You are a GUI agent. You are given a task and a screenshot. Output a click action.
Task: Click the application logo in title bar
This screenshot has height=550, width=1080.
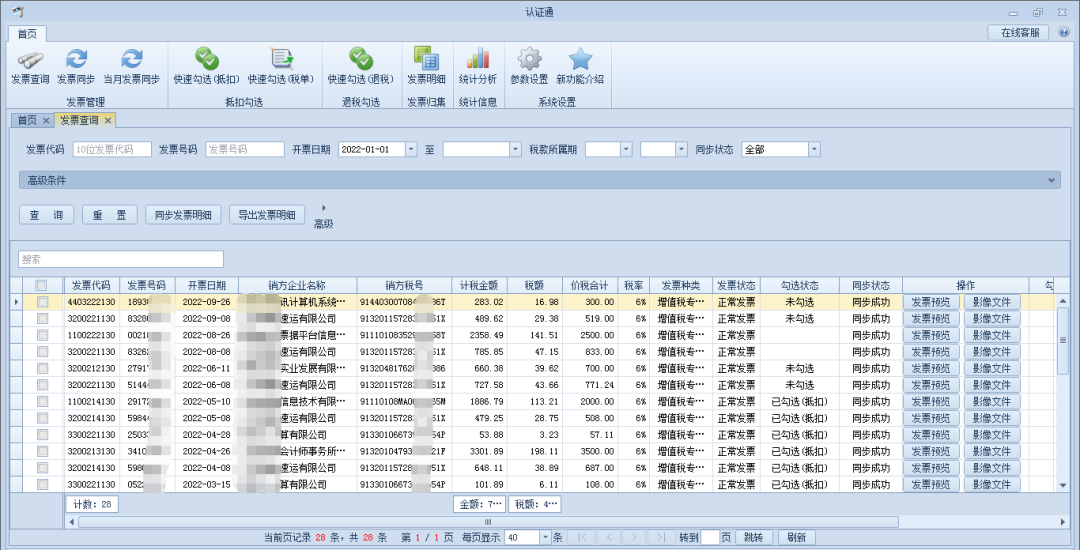click(x=17, y=12)
